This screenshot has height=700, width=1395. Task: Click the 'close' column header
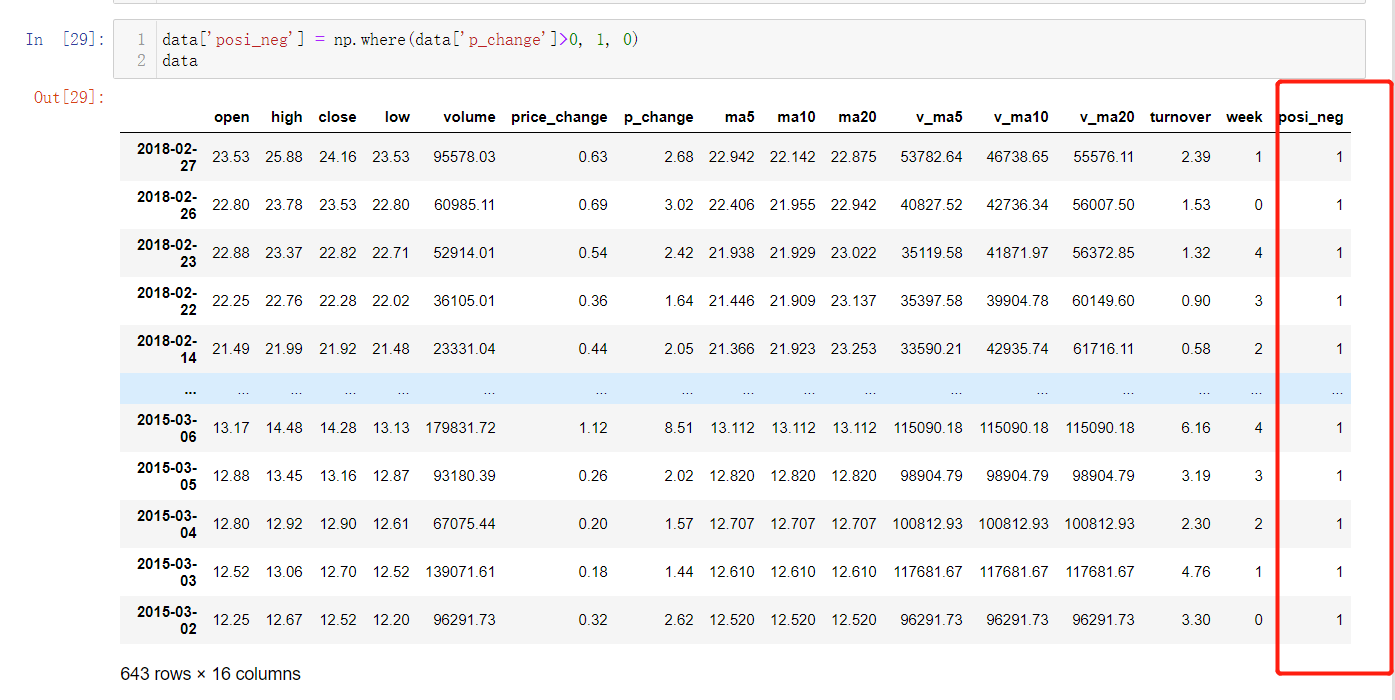(x=337, y=117)
